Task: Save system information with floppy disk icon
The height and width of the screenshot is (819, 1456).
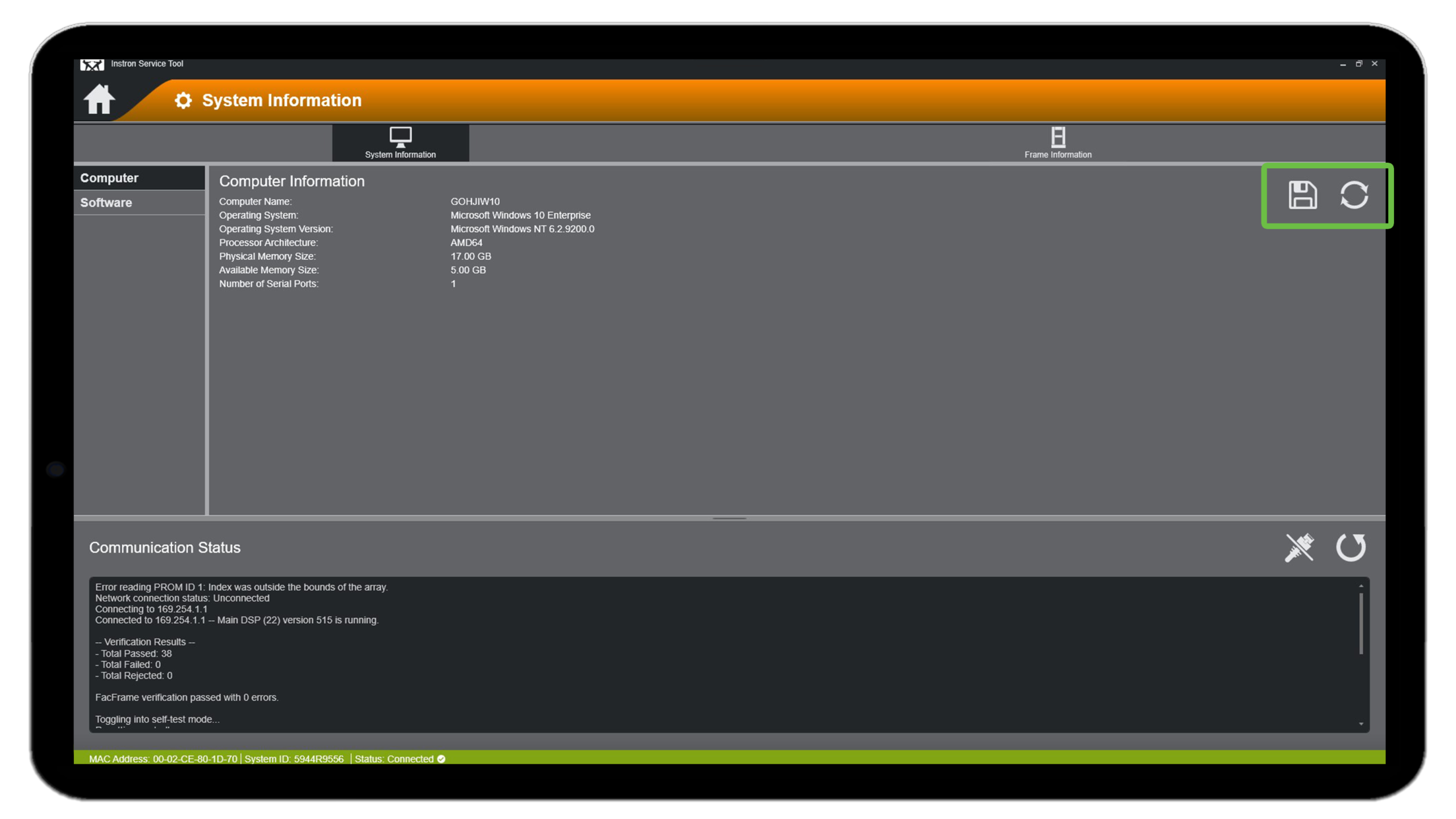Action: [x=1302, y=195]
